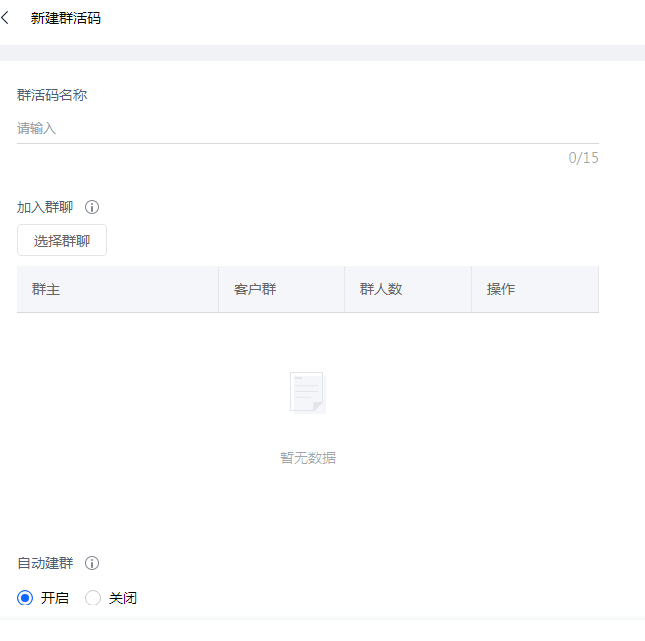The height and width of the screenshot is (641, 645).
Task: Click the 0/15 character counter
Action: 583,158
